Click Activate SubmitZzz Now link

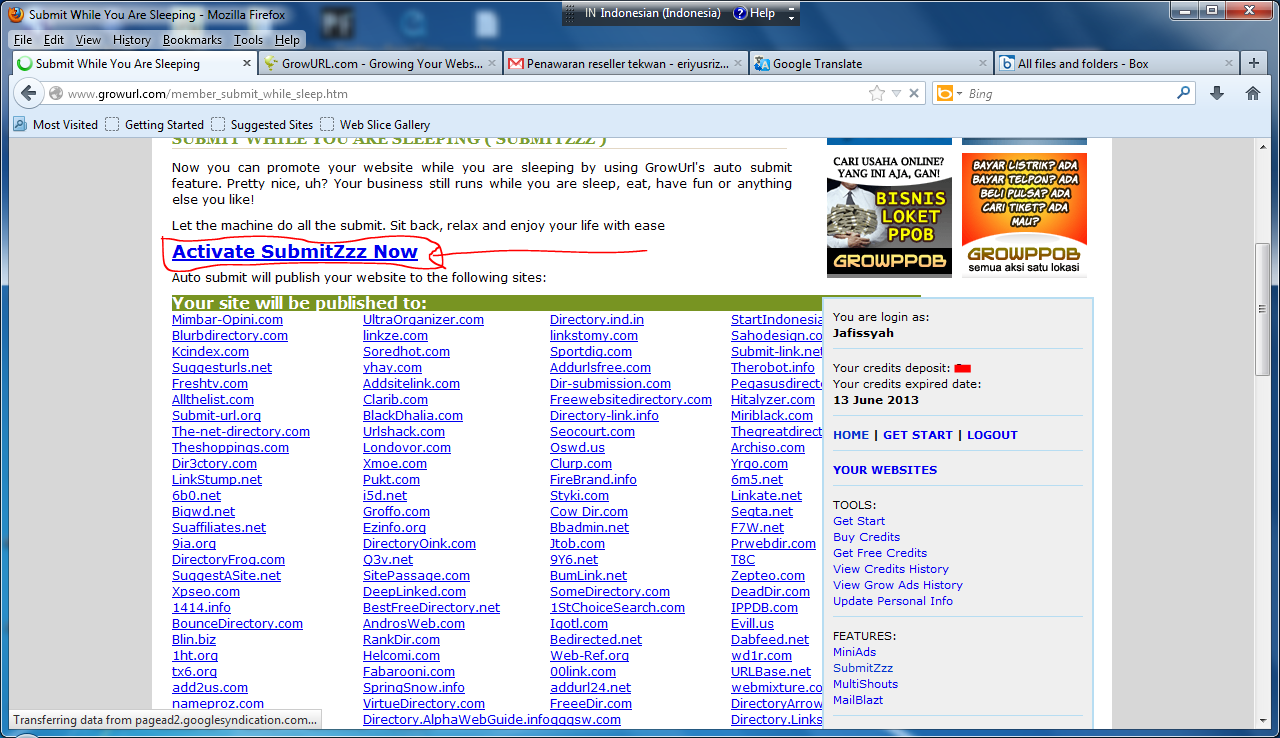point(295,252)
